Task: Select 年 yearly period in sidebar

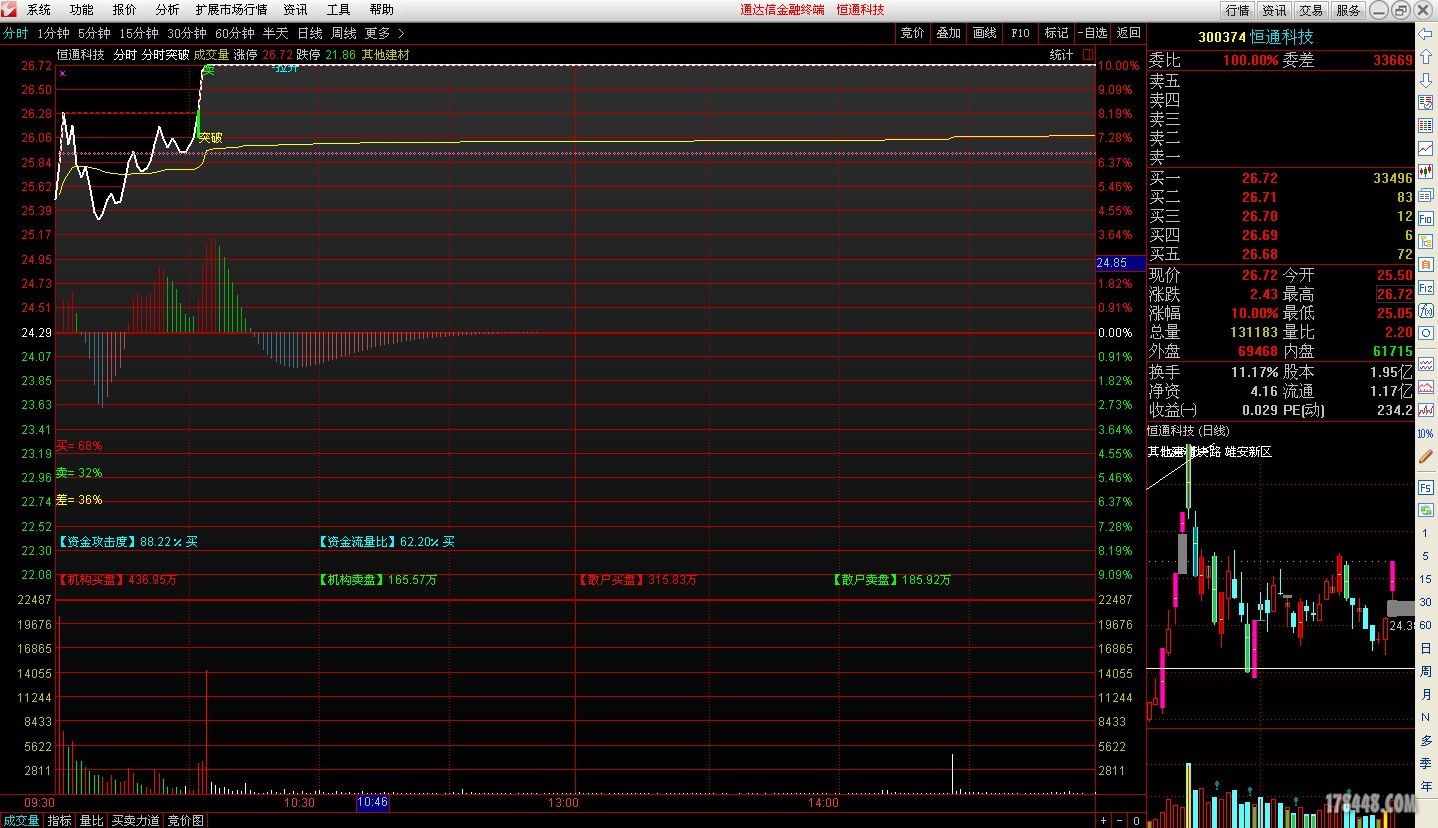Action: pos(1425,786)
